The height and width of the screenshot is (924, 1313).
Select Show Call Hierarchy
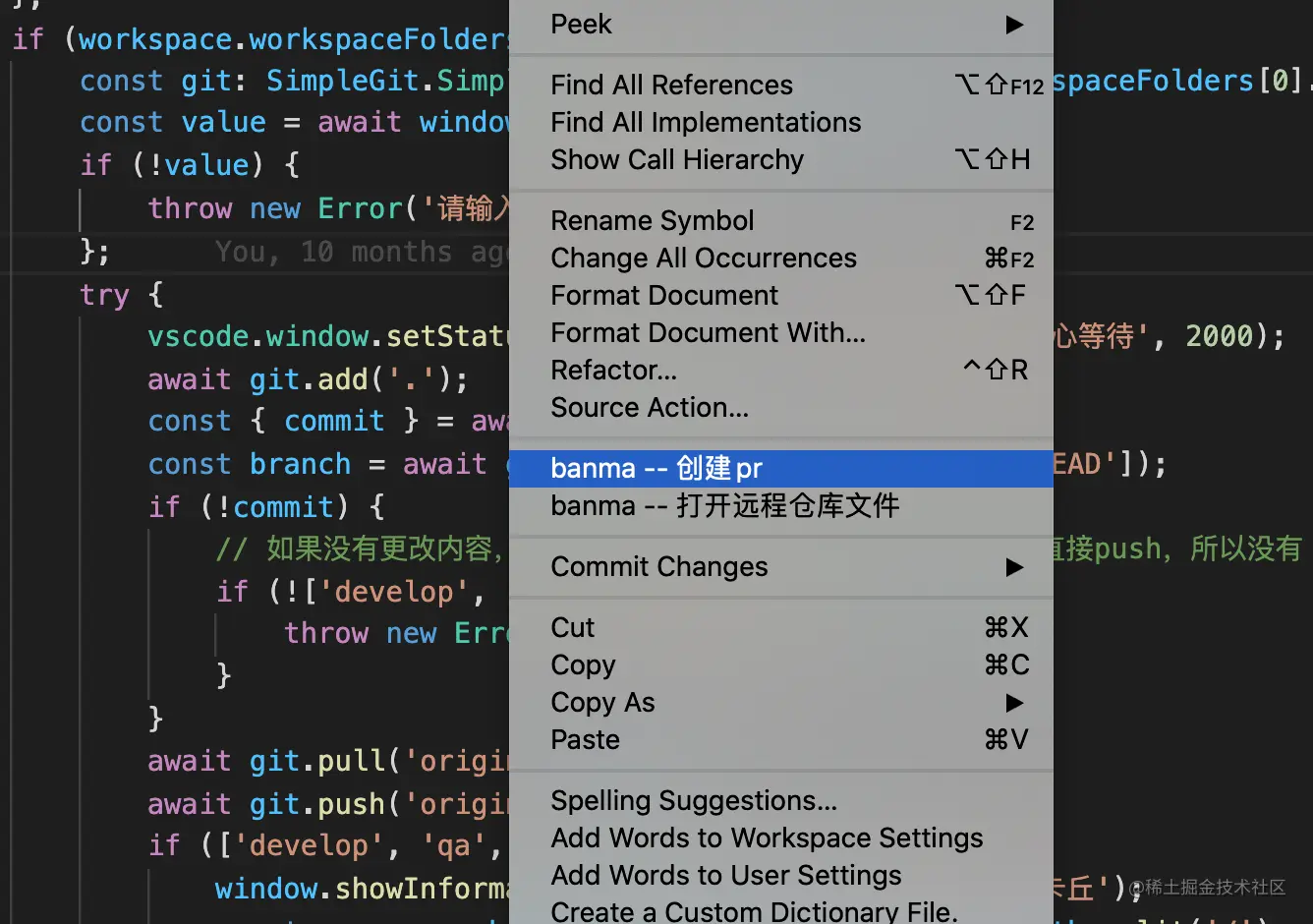point(781,159)
